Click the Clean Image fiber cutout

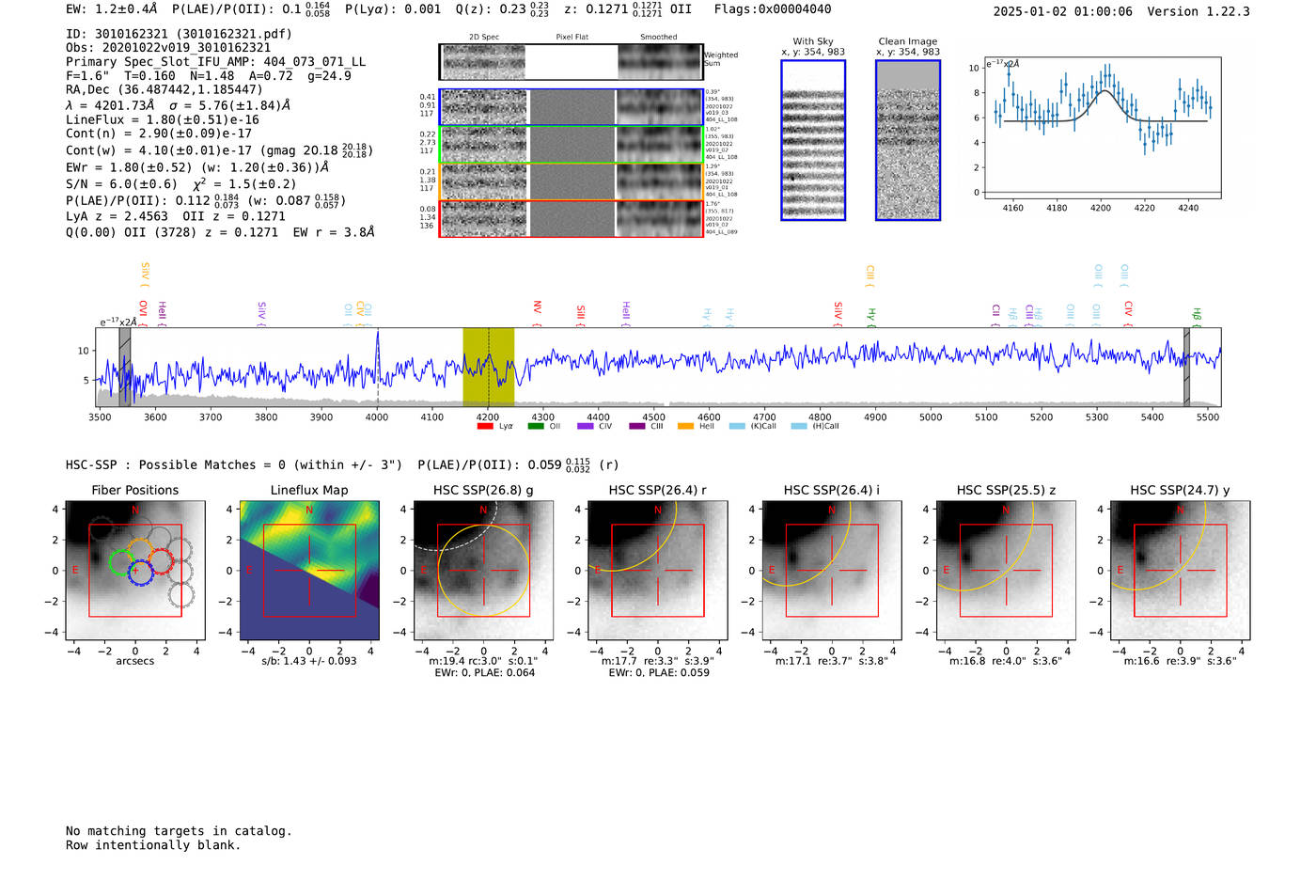coord(908,140)
